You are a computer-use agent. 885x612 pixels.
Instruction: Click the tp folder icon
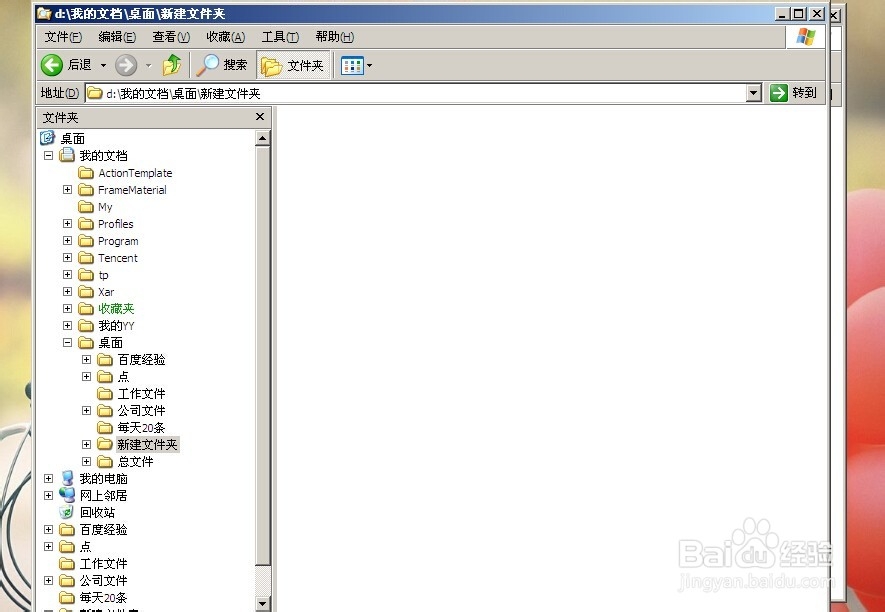pyautogui.click(x=86, y=275)
